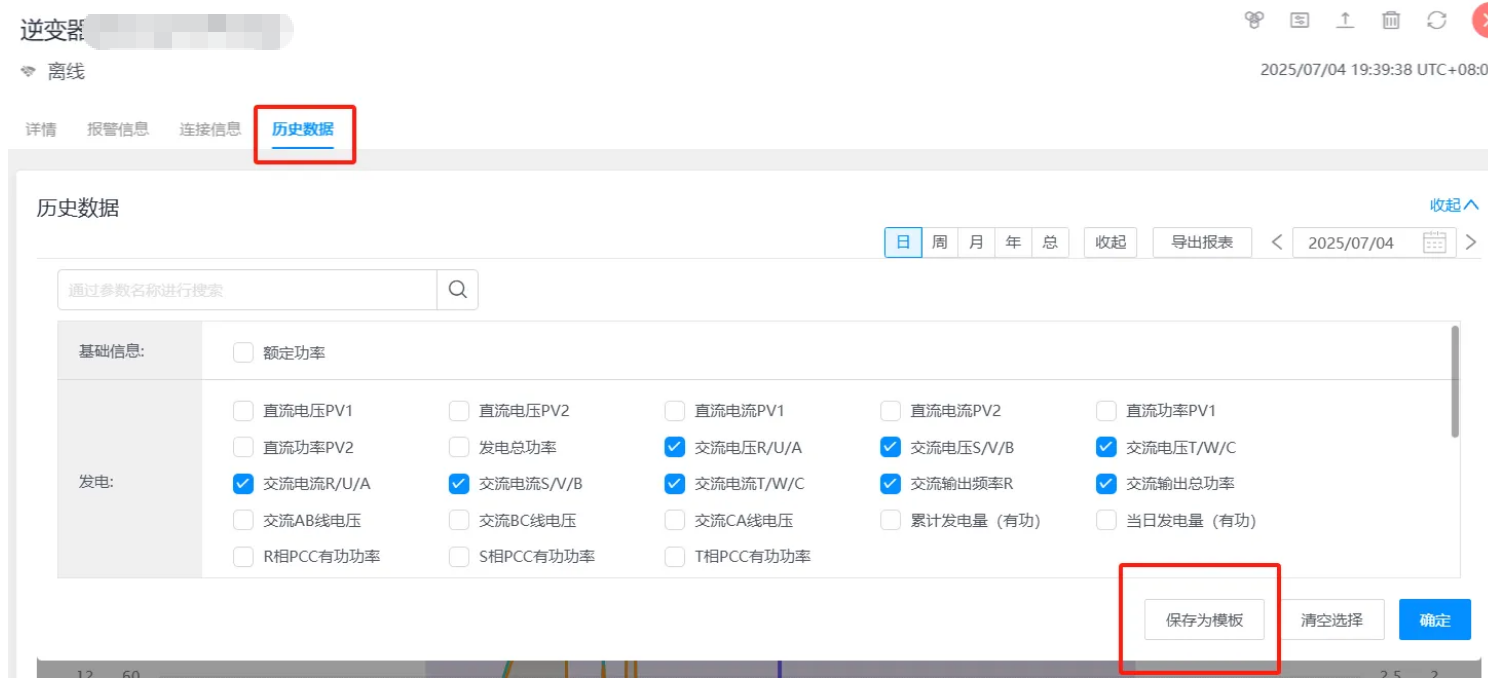Click the trash can delete icon
The image size is (1488, 678).
pyautogui.click(x=1391, y=20)
